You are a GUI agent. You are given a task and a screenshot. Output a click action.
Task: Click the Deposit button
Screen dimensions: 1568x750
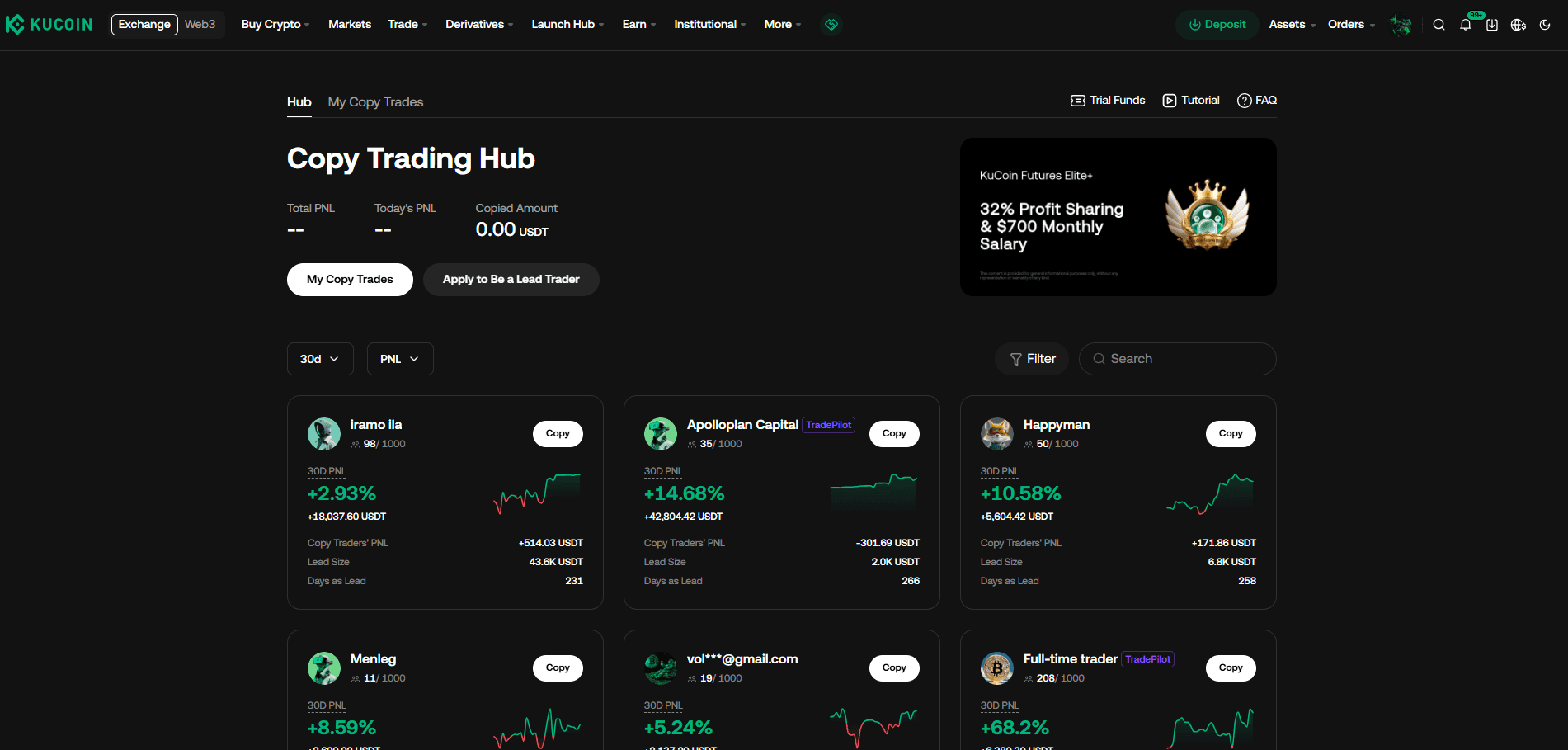1217,25
